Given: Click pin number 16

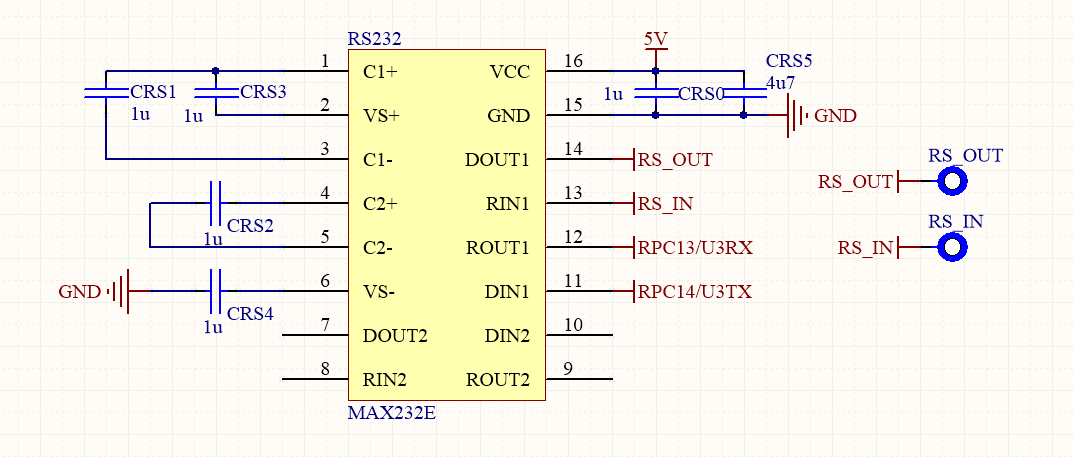Looking at the screenshot, I should [573, 62].
